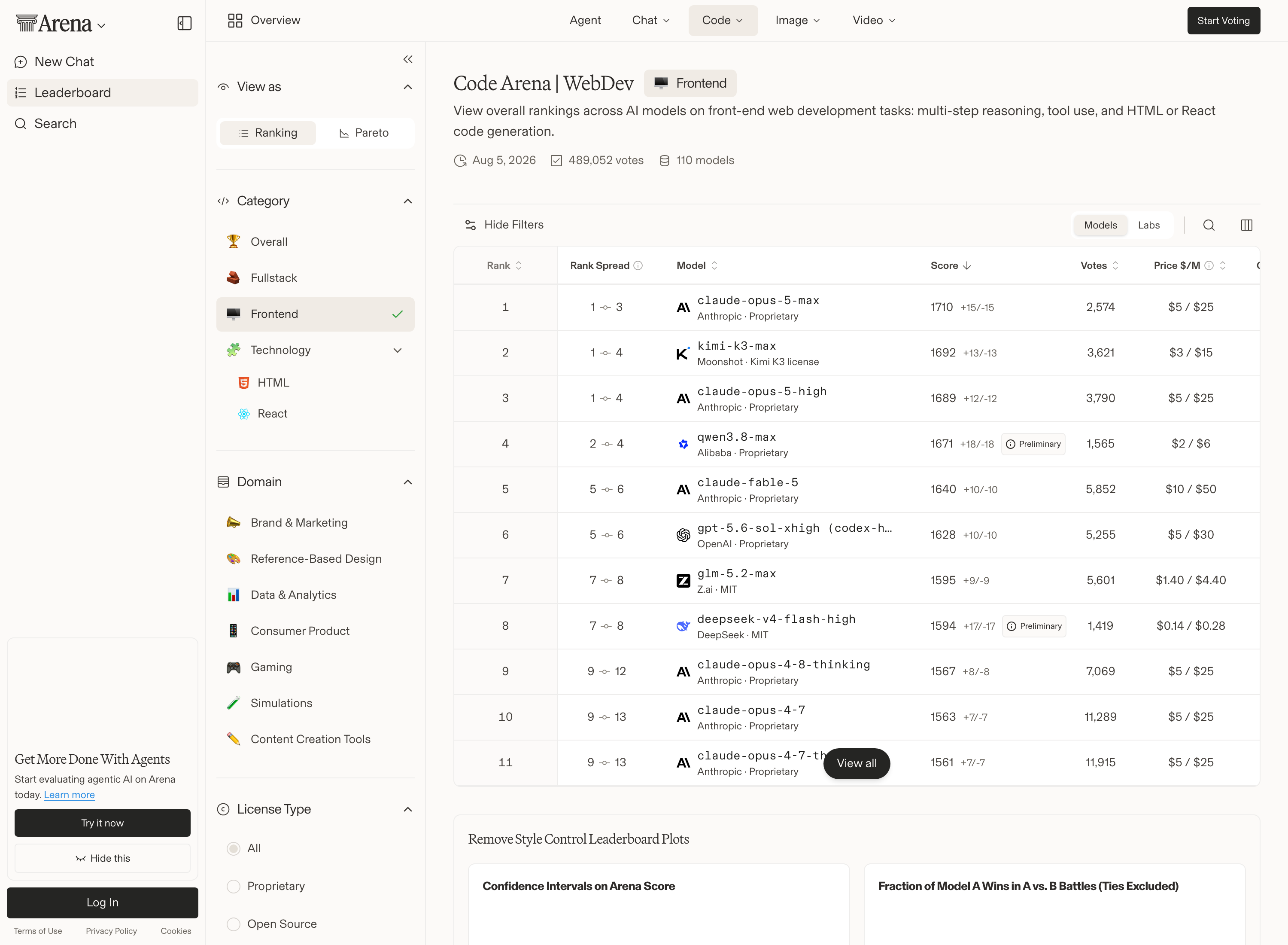This screenshot has width=1288, height=945.
Task: Click the Z.ai logo for glm-5.2-max
Action: click(x=683, y=581)
